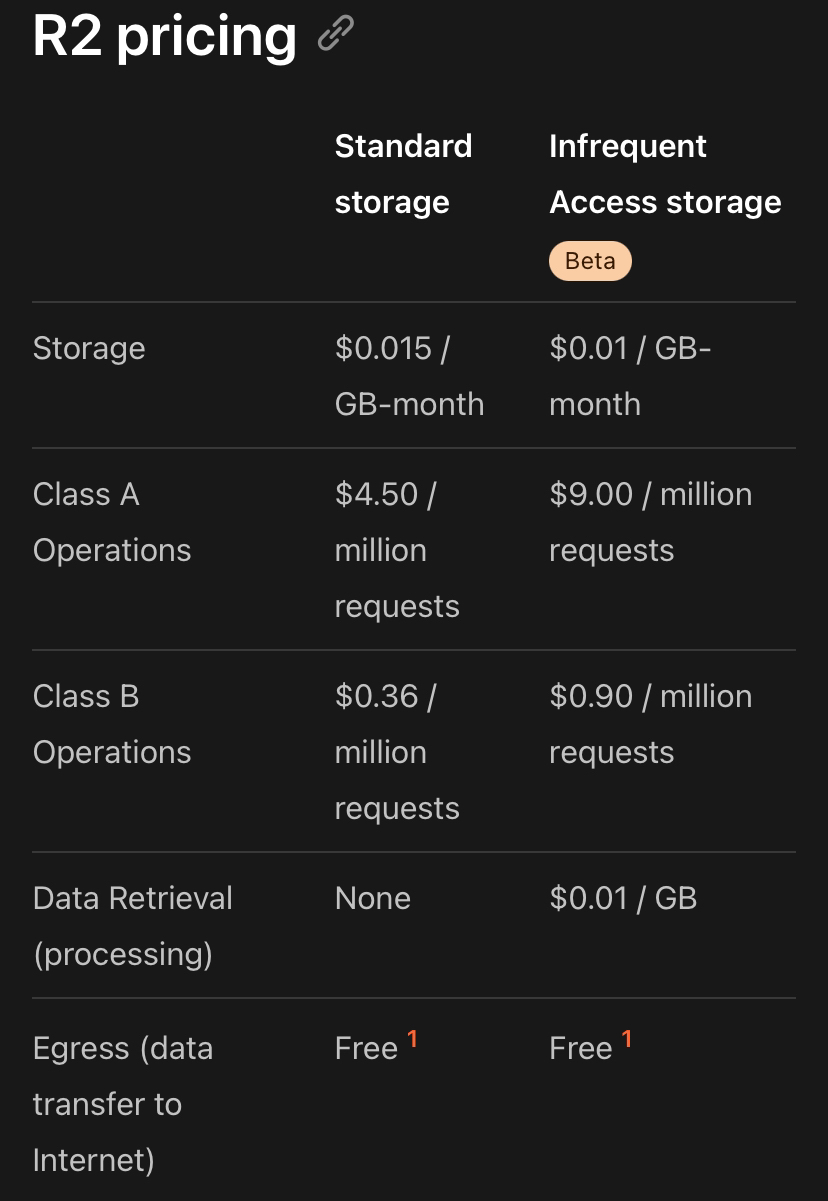Click the $4.50 / million requests cell

[396, 550]
